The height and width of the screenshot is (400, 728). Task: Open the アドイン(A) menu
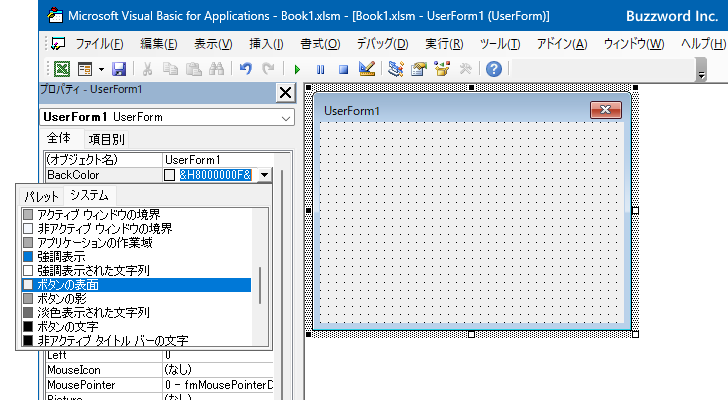pos(562,44)
